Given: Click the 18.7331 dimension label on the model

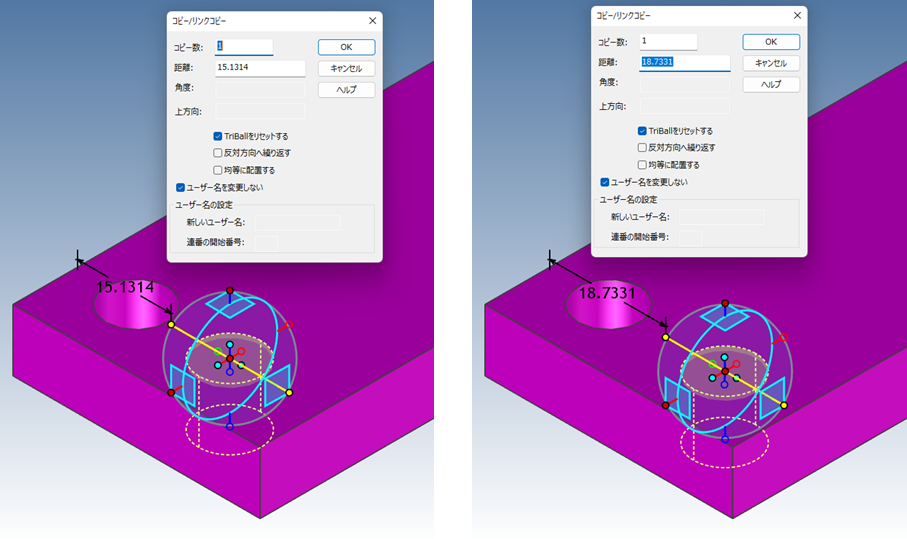Looking at the screenshot, I should tap(608, 292).
